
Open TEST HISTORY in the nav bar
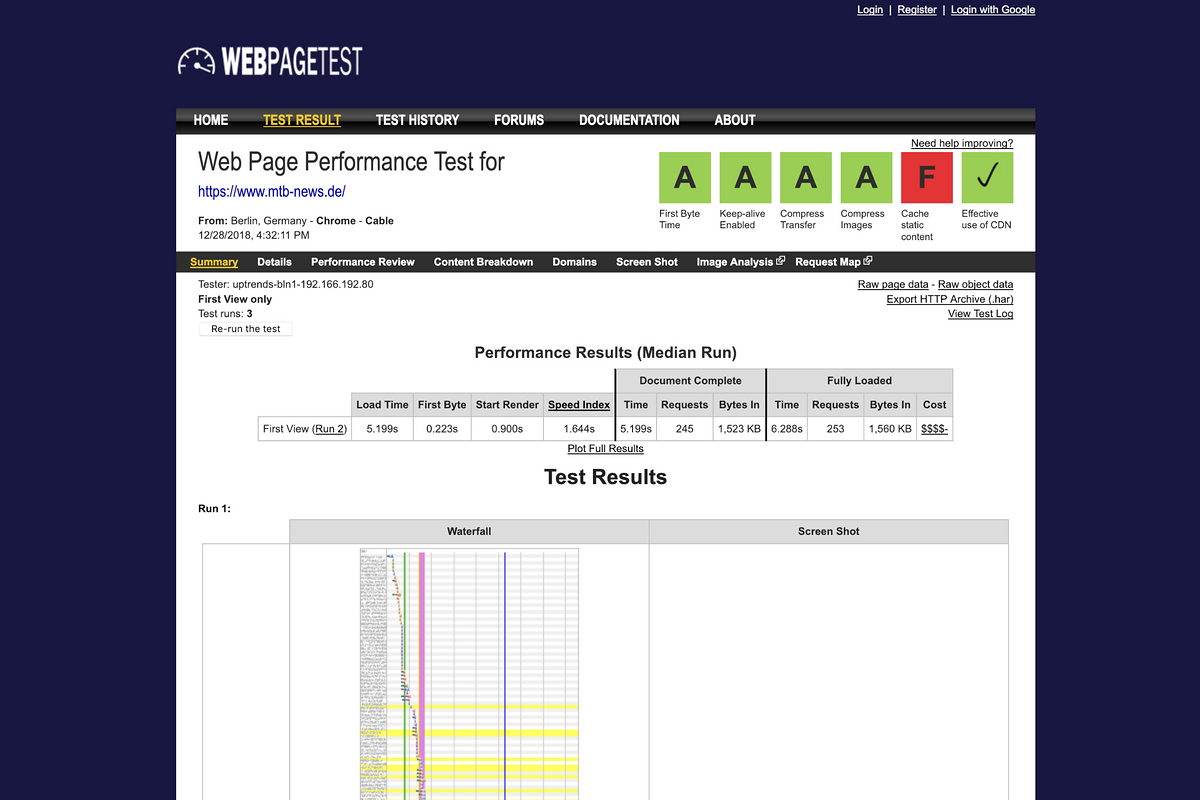pyautogui.click(x=417, y=120)
